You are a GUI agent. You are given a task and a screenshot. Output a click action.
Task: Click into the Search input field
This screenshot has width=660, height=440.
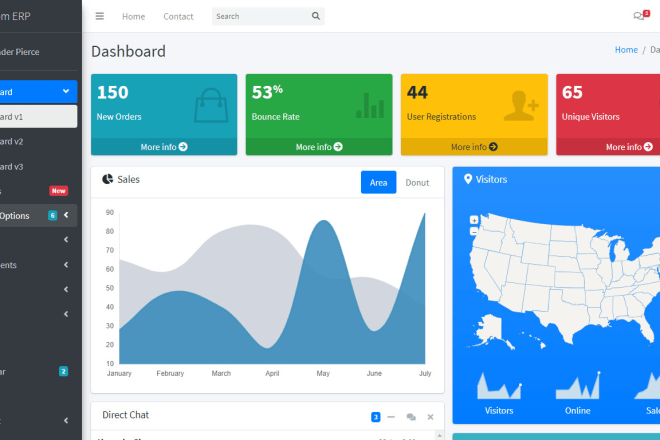[x=261, y=16]
